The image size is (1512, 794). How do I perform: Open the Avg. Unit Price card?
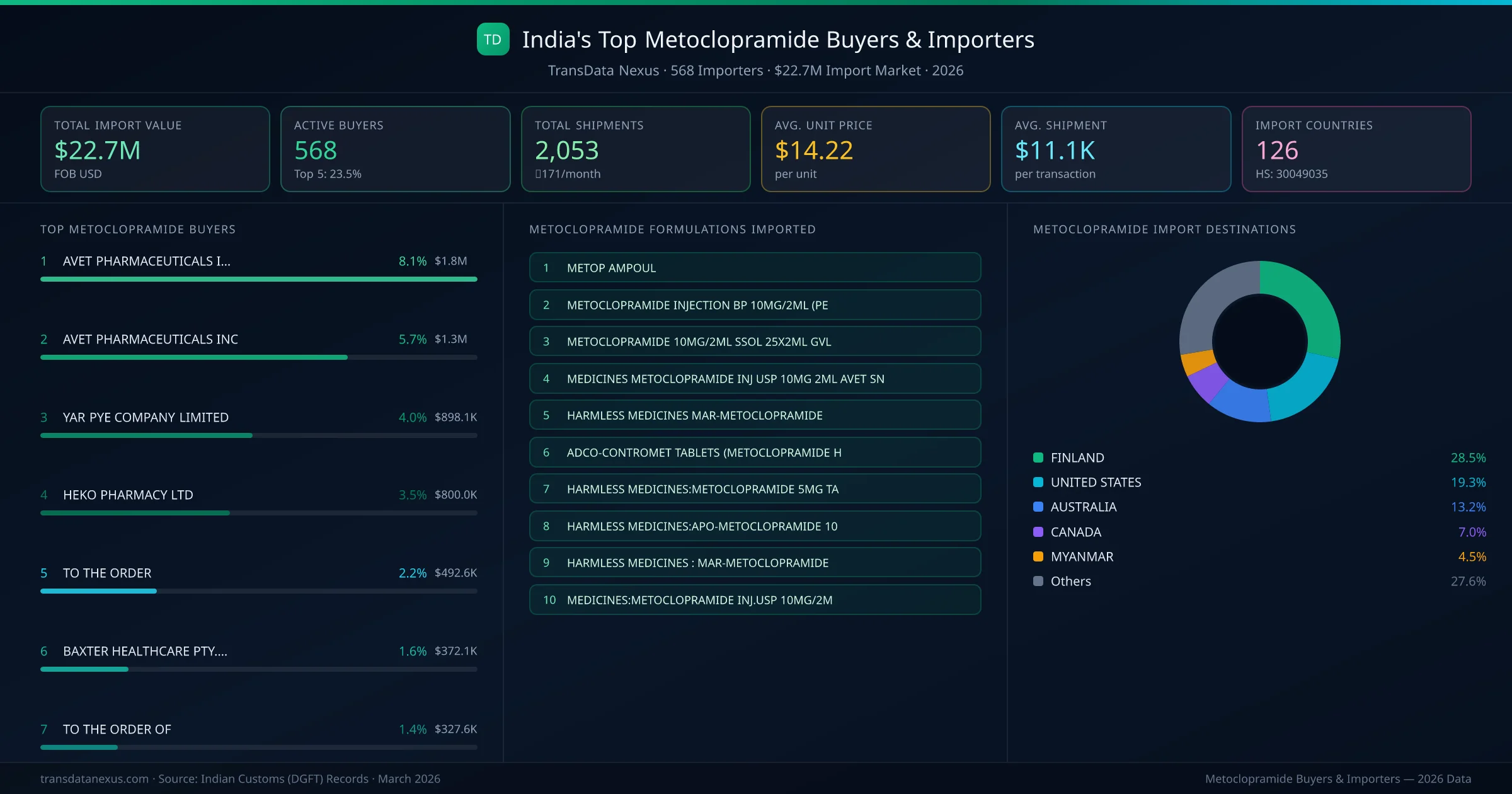876,149
